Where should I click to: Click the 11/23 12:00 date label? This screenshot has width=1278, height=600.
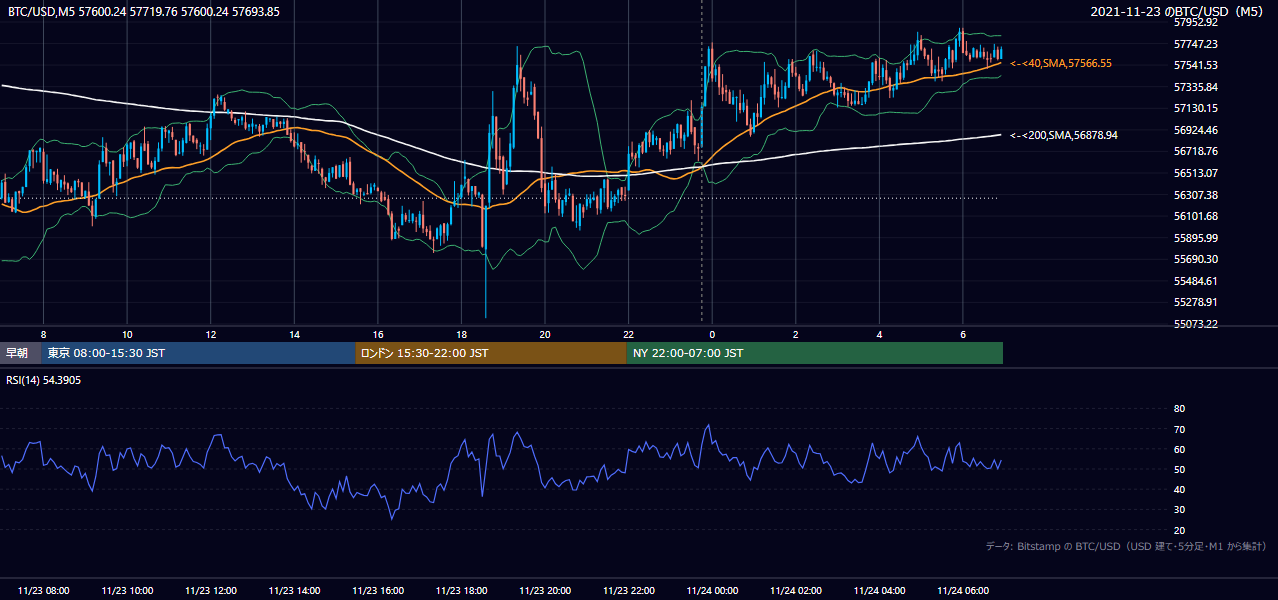pos(211,591)
